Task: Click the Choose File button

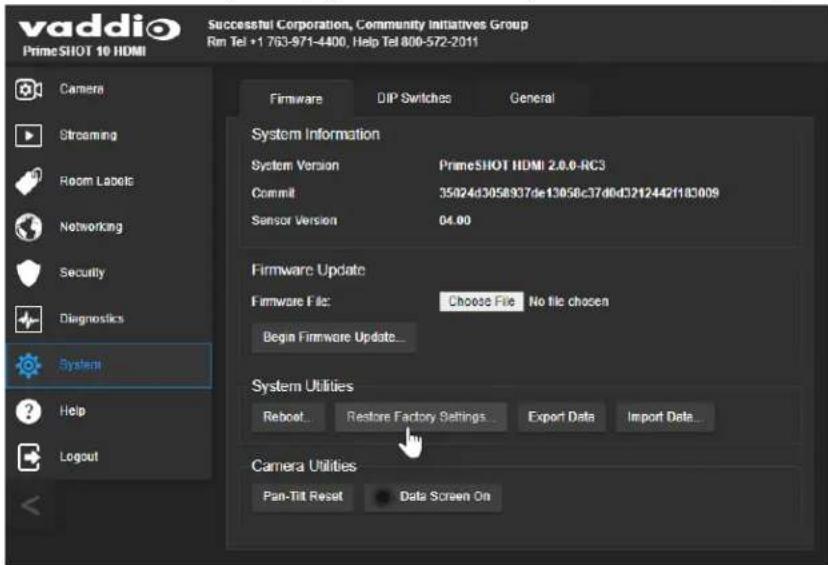Action: click(x=481, y=302)
